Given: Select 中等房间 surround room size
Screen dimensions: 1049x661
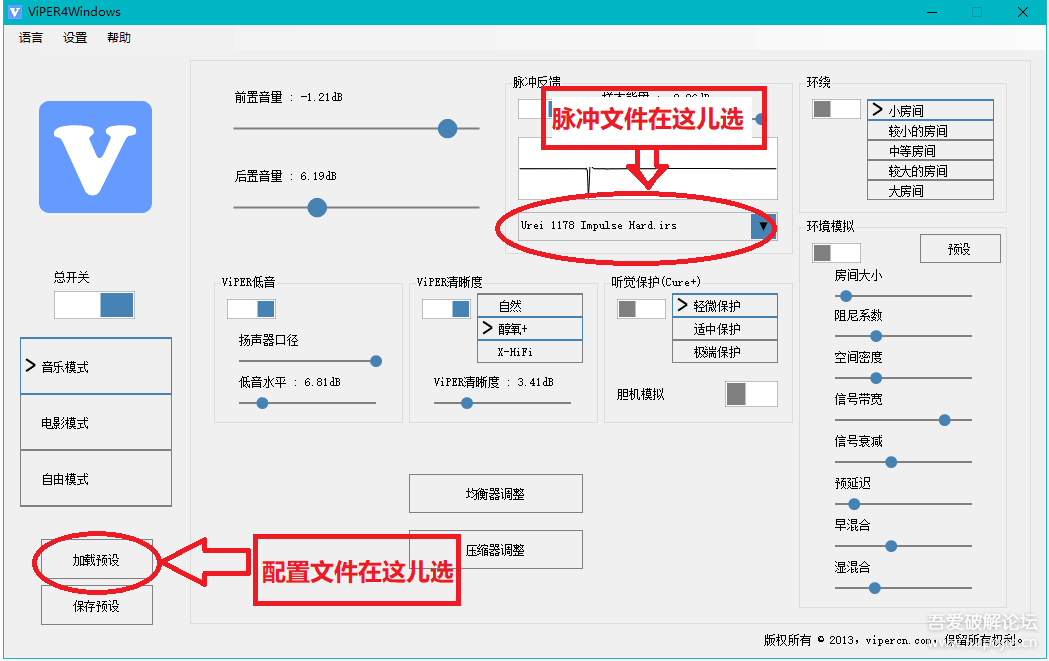Looking at the screenshot, I should point(930,151).
